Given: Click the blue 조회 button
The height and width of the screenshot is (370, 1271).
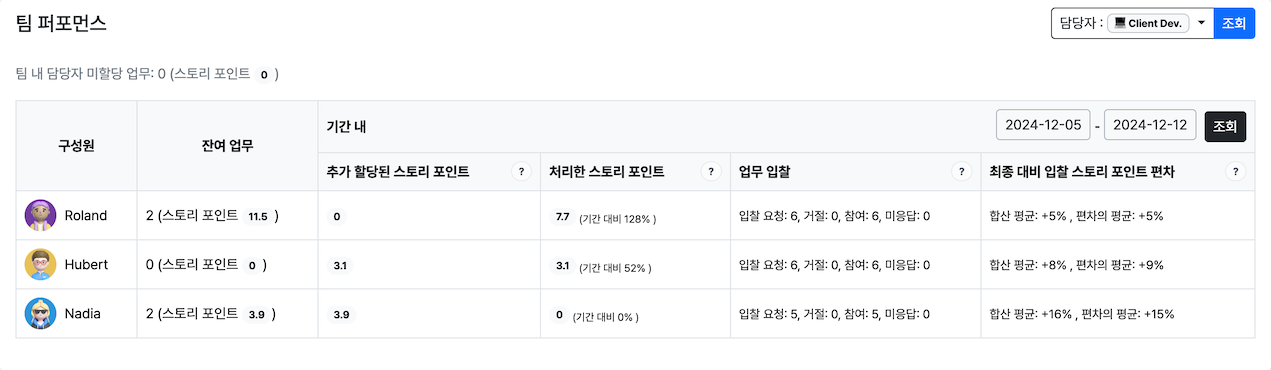Looking at the screenshot, I should 1234,22.
